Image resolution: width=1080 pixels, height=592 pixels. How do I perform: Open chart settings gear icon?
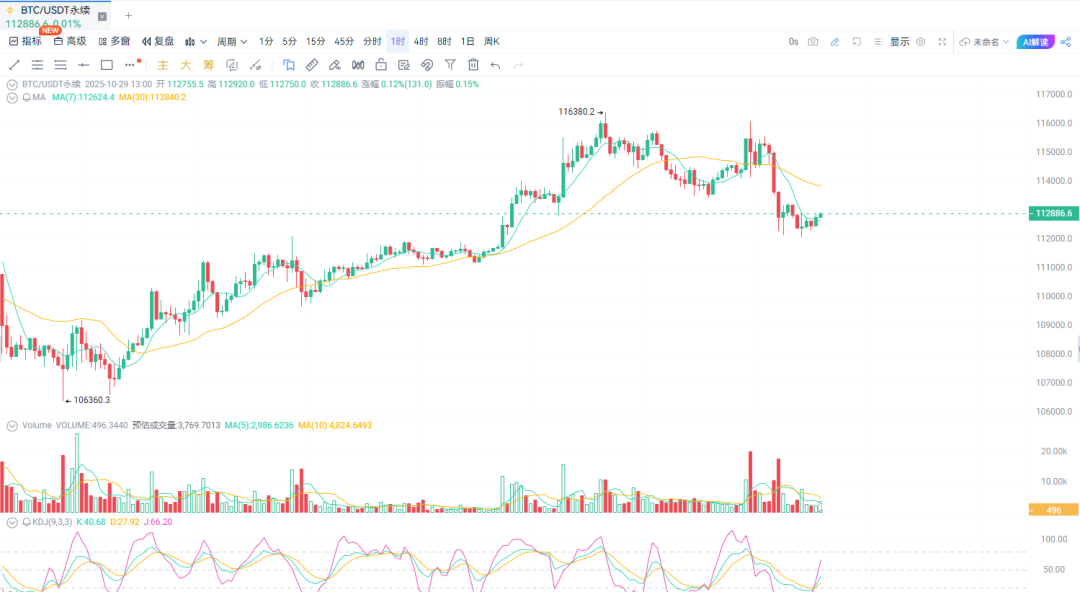pos(920,42)
